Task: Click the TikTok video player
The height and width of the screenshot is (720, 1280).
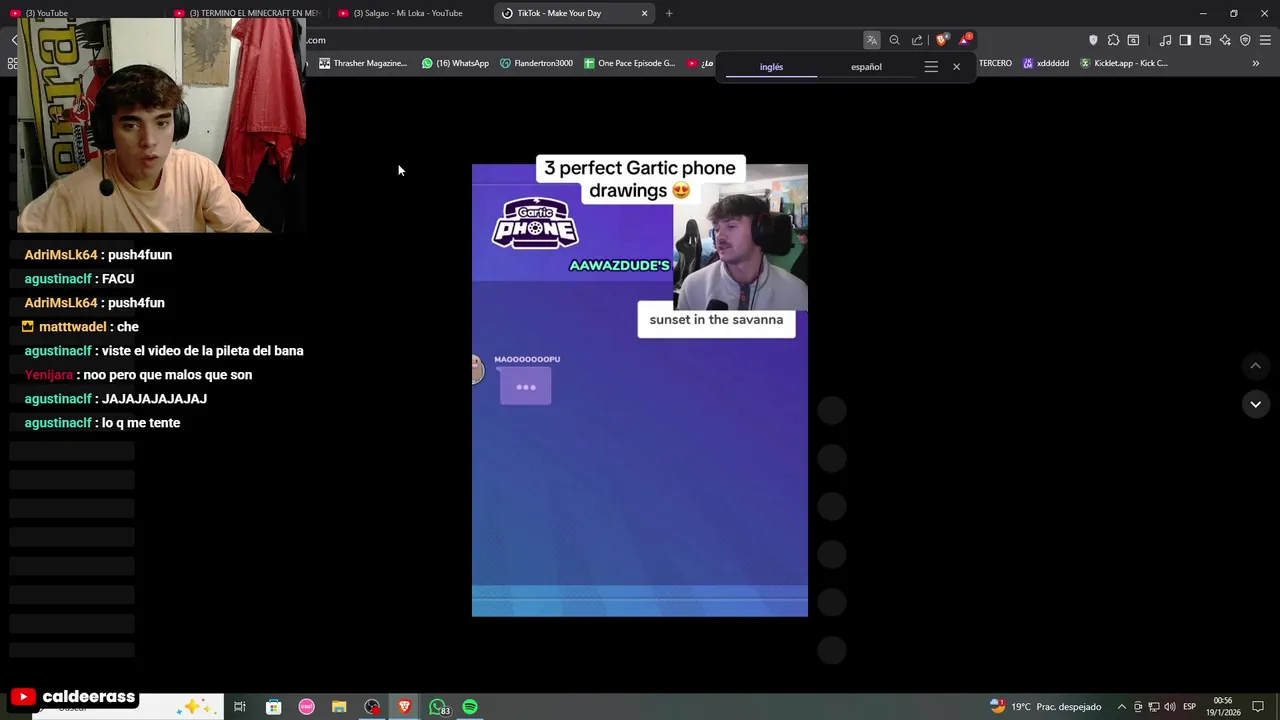Action: tap(640, 390)
